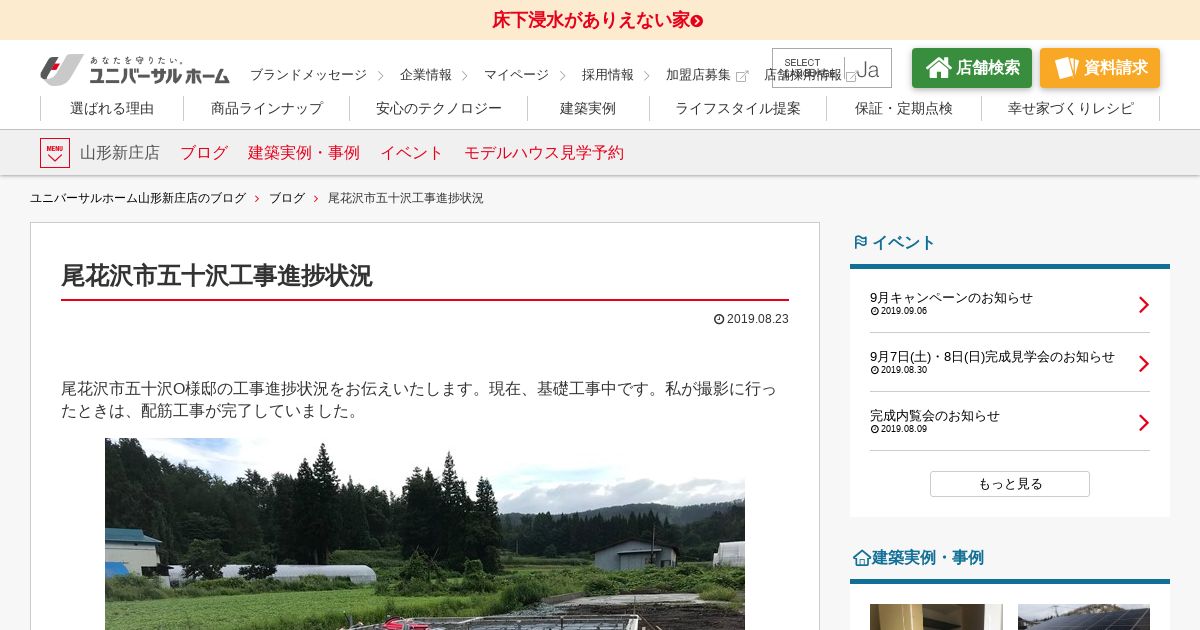
Task: Open the SELECT language dropdown
Action: pos(832,68)
